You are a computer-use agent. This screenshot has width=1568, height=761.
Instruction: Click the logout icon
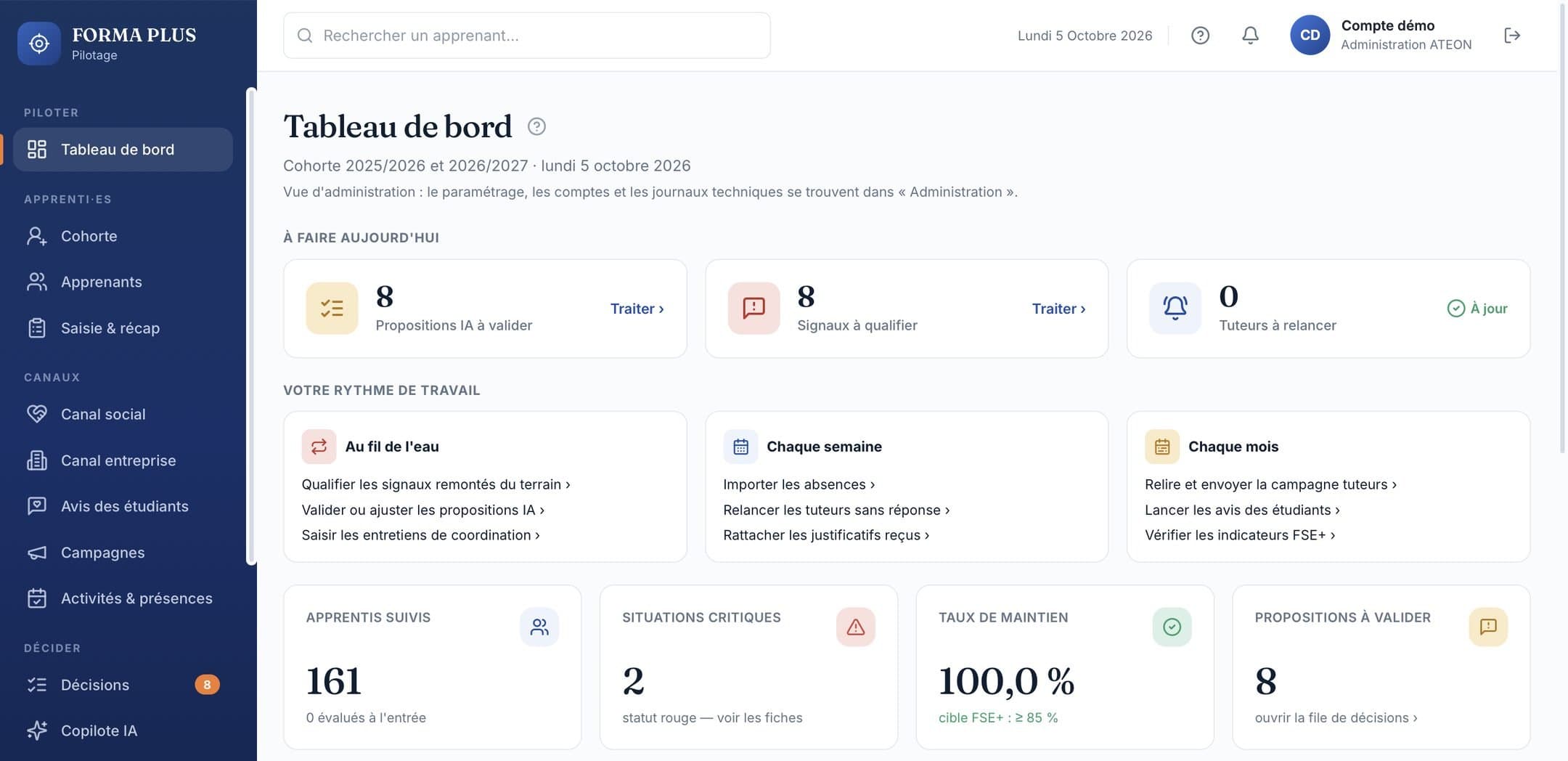coord(1512,36)
